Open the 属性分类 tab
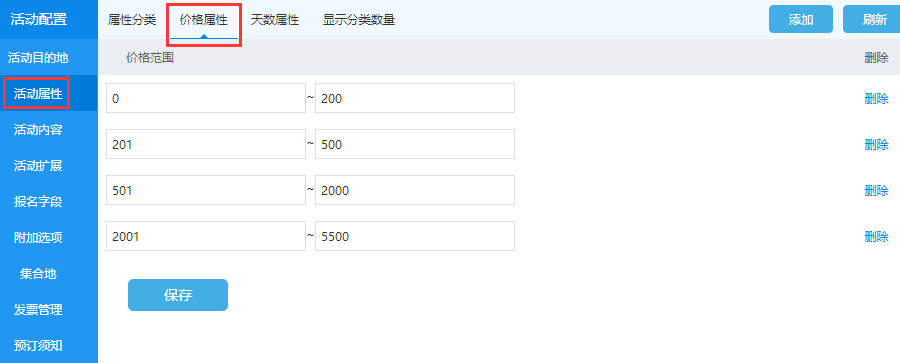Viewport: 900px width, 363px height. click(131, 20)
